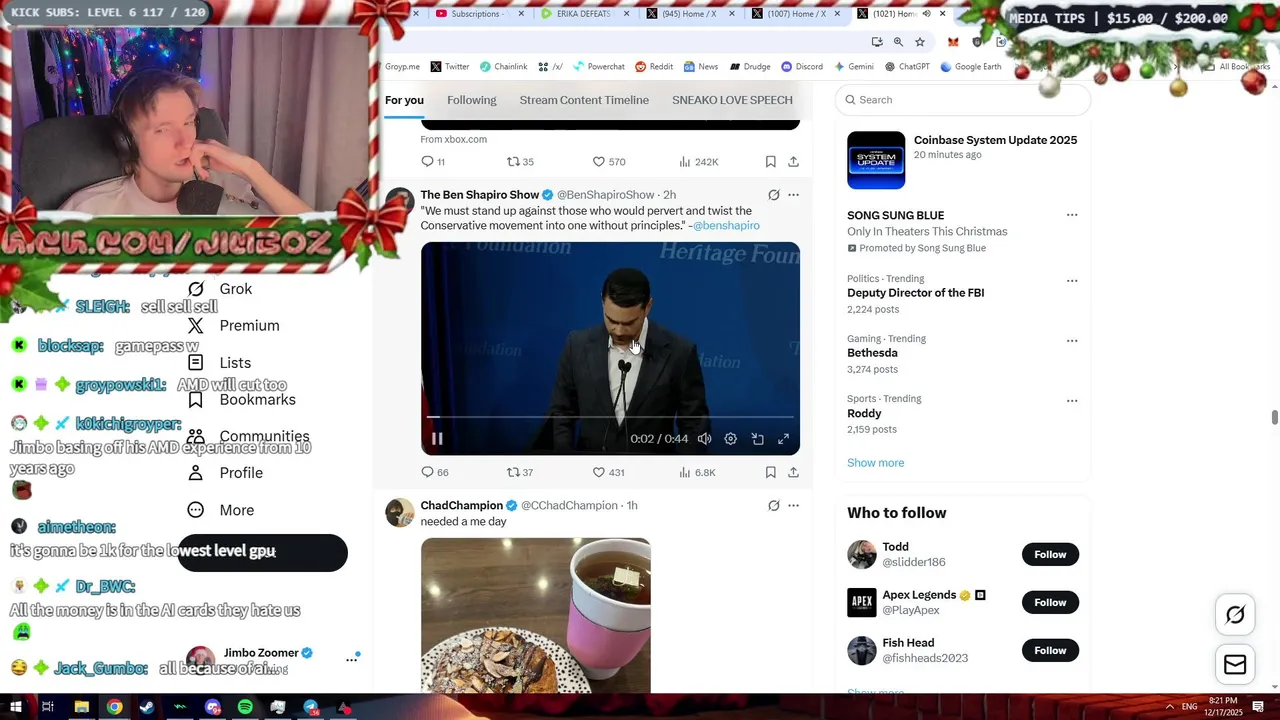1280x720 pixels.
Task: Follow Fish Head
Action: click(x=1050, y=650)
